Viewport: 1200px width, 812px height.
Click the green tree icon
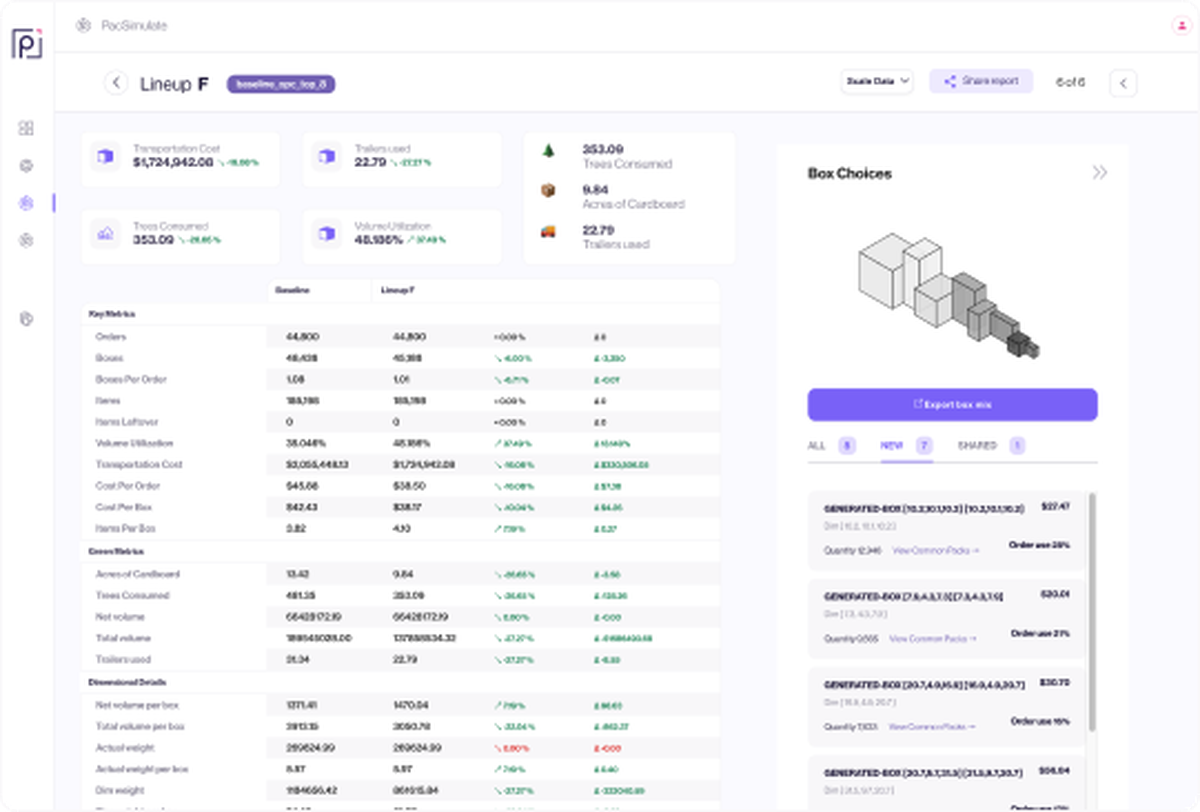[x=548, y=151]
